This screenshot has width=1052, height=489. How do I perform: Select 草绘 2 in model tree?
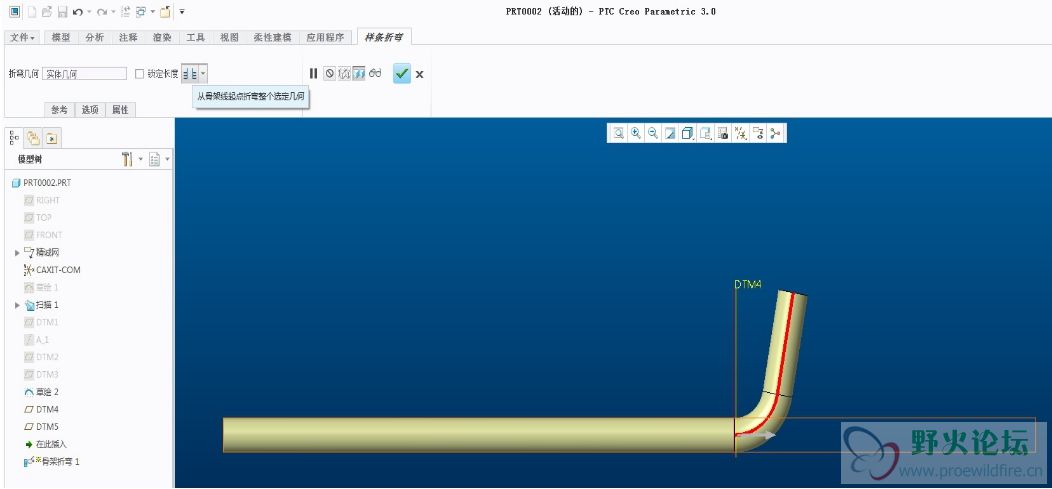tap(42, 392)
